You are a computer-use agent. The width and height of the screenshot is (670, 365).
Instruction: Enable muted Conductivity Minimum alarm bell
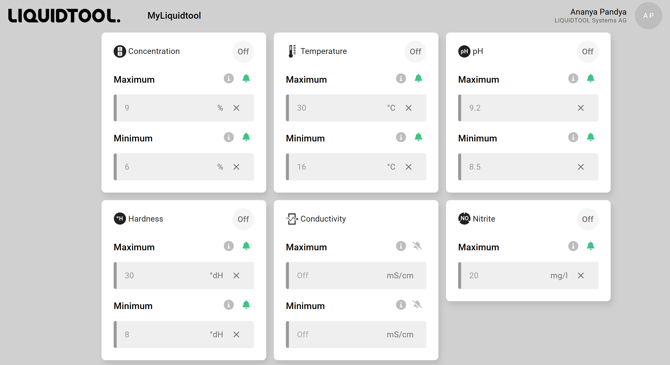coord(417,304)
